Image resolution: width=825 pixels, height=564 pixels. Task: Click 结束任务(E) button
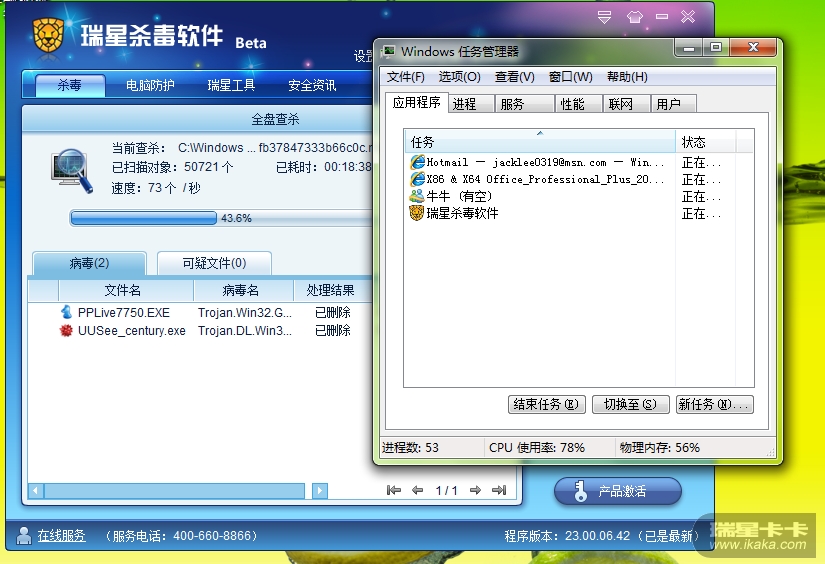pos(547,404)
